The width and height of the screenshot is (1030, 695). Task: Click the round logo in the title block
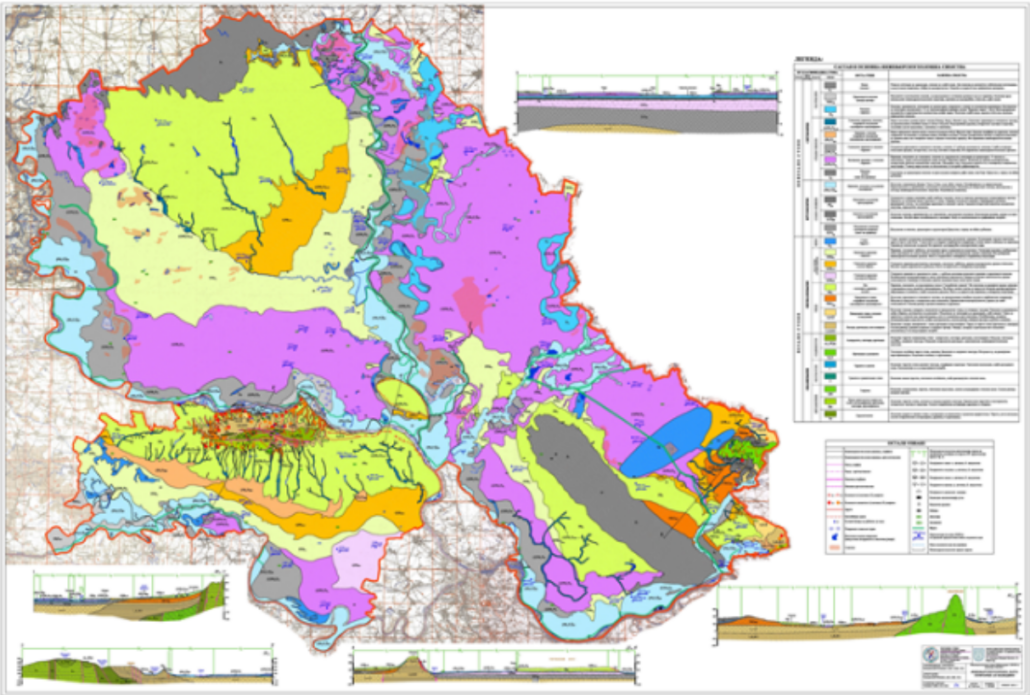click(x=931, y=656)
